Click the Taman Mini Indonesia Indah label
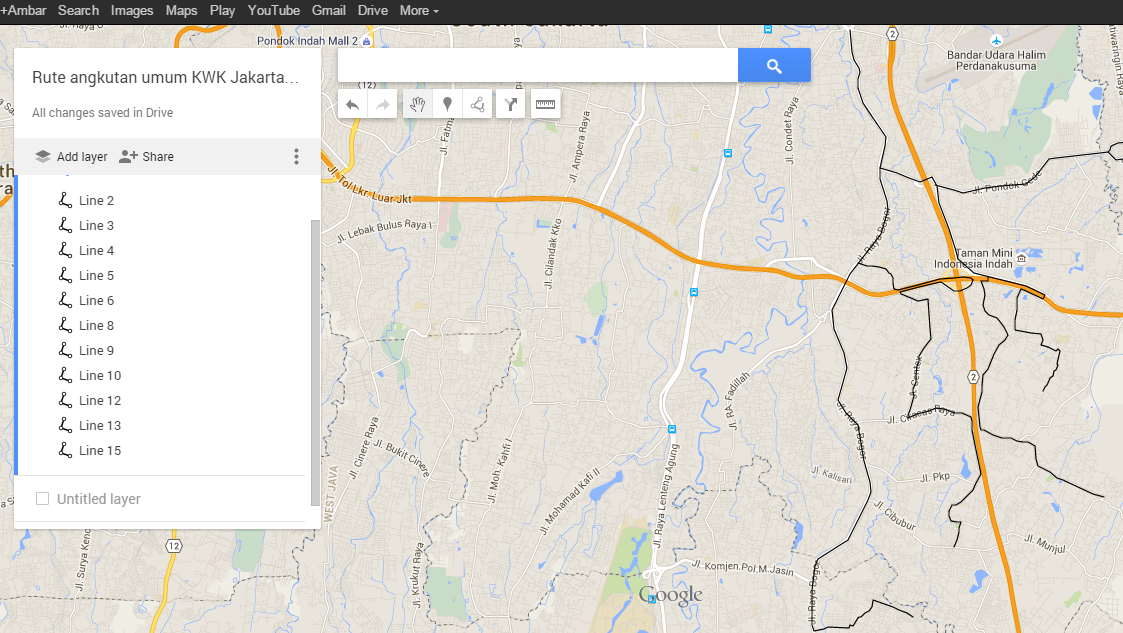Screen dimensions: 1123x633 [x=973, y=258]
